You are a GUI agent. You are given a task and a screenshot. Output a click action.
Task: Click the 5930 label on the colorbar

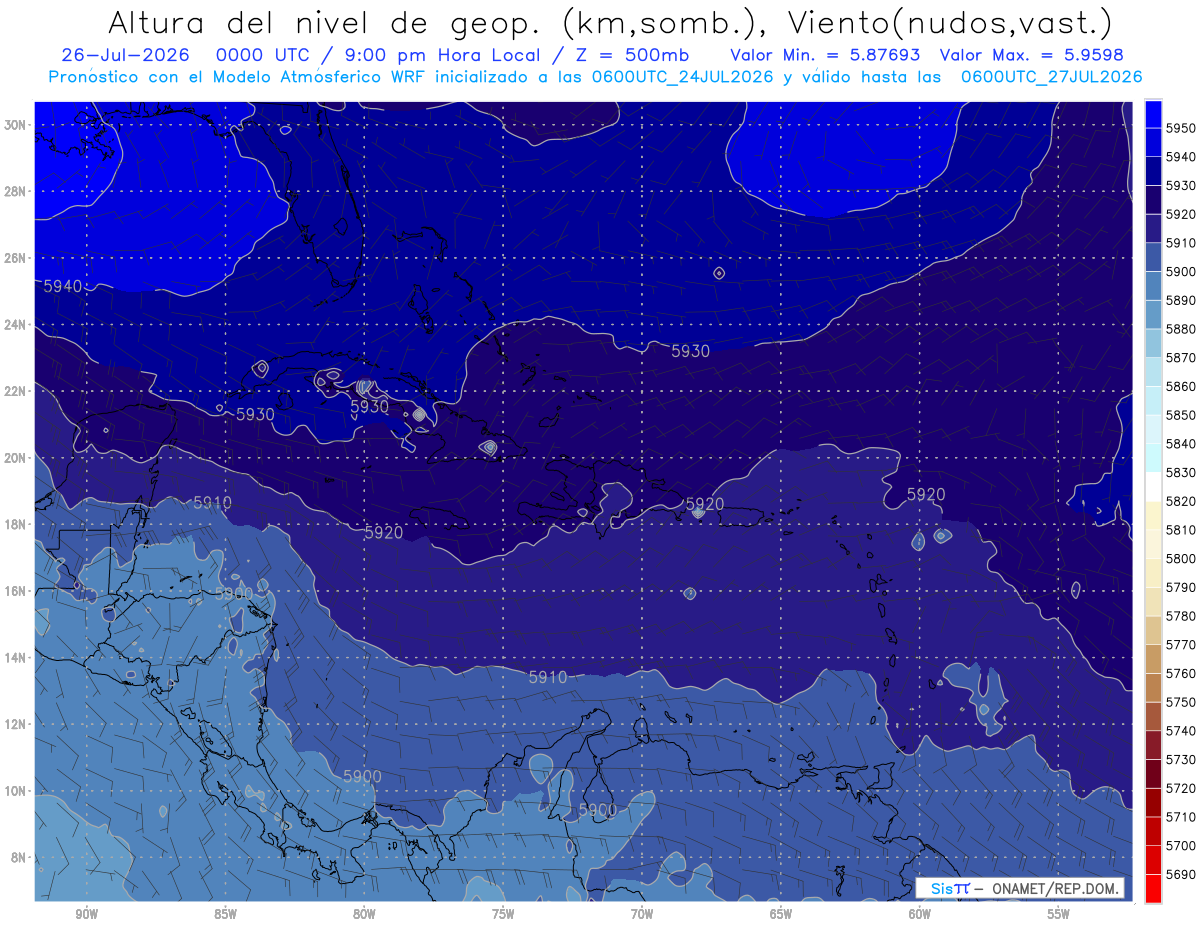(1182, 186)
